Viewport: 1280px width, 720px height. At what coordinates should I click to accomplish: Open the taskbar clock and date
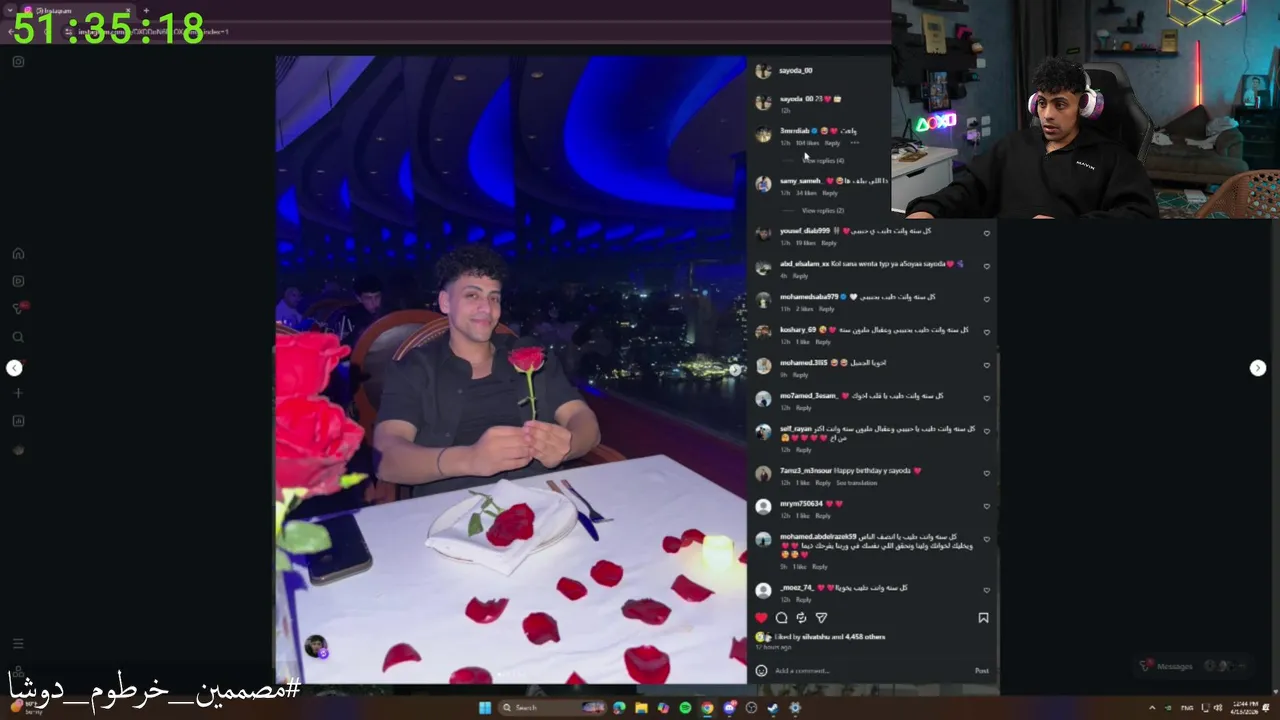pos(1246,708)
